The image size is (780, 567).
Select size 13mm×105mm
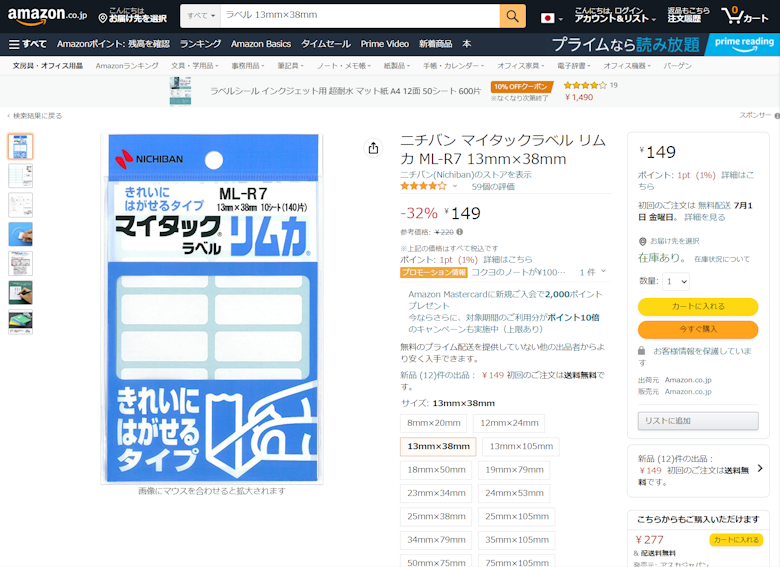[521, 447]
